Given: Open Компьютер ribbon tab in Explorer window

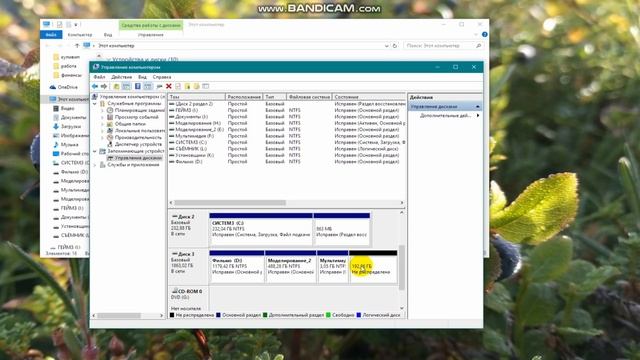Looking at the screenshot, I should [x=80, y=35].
